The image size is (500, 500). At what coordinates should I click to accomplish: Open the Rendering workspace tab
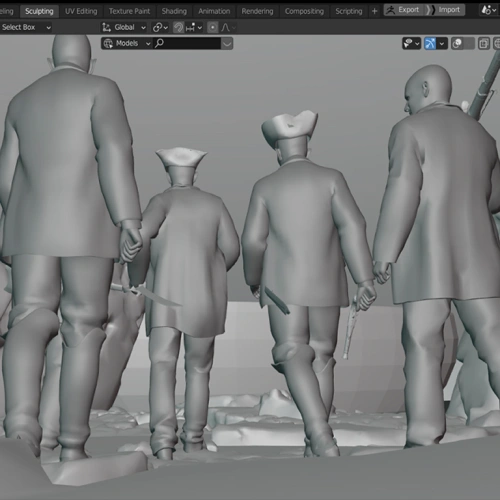click(x=257, y=11)
